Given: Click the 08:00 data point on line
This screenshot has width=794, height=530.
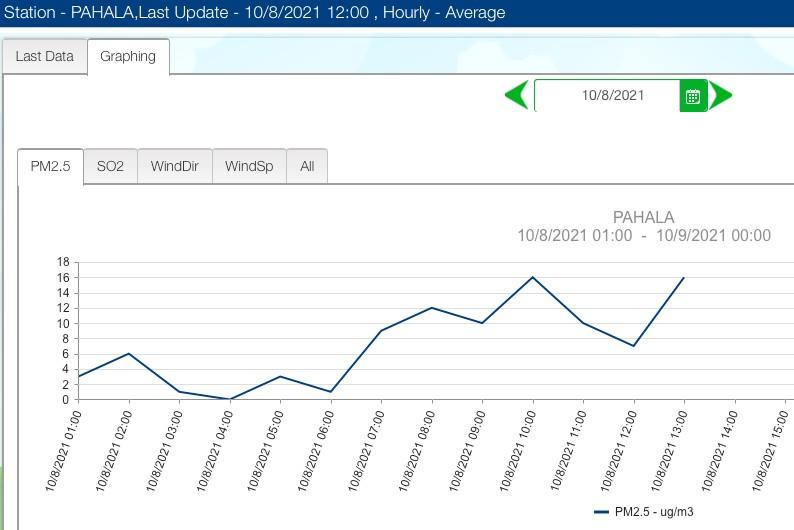Looking at the screenshot, I should click(432, 308).
